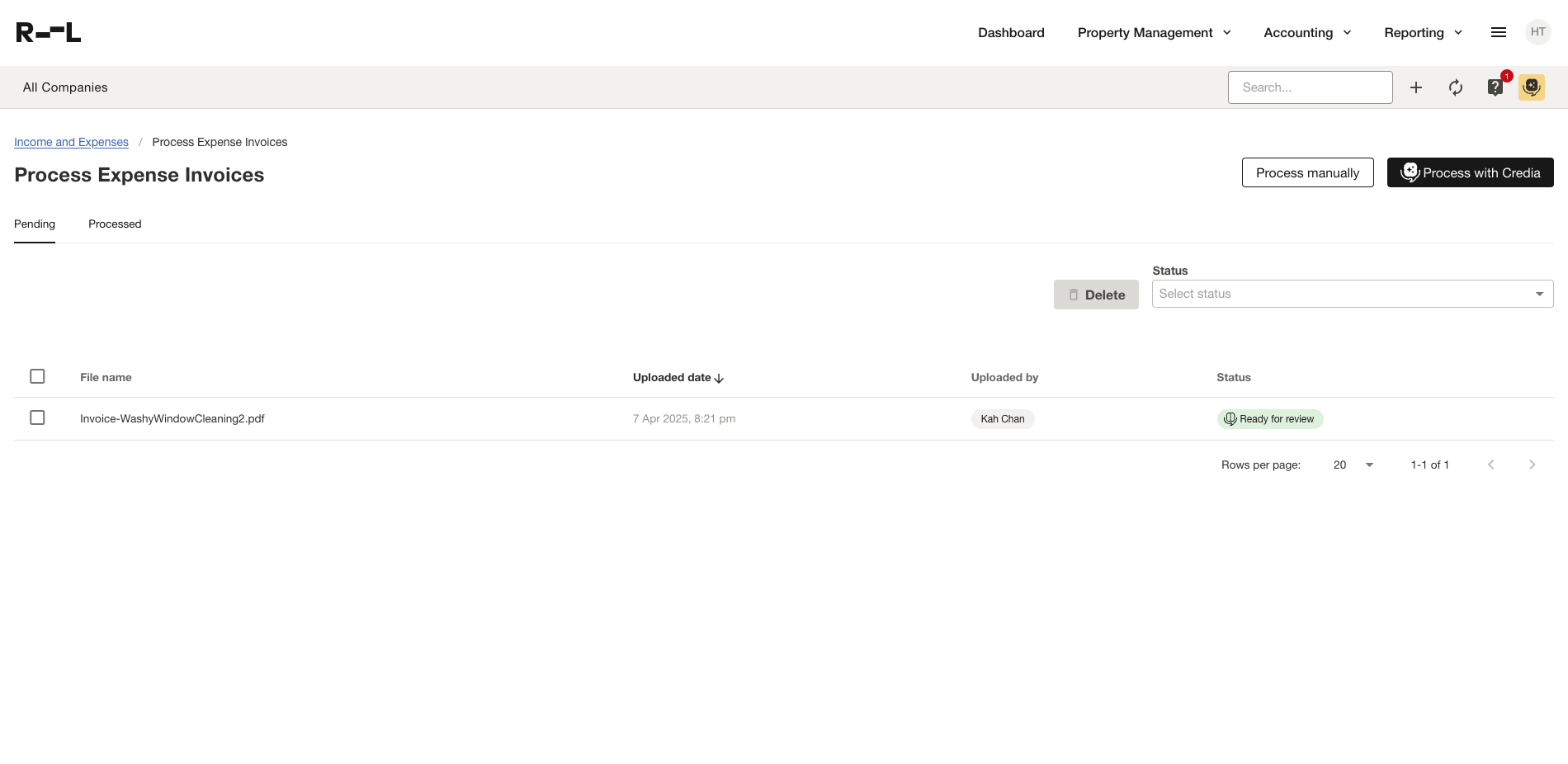Click the Uploaded by column header

click(x=1004, y=378)
